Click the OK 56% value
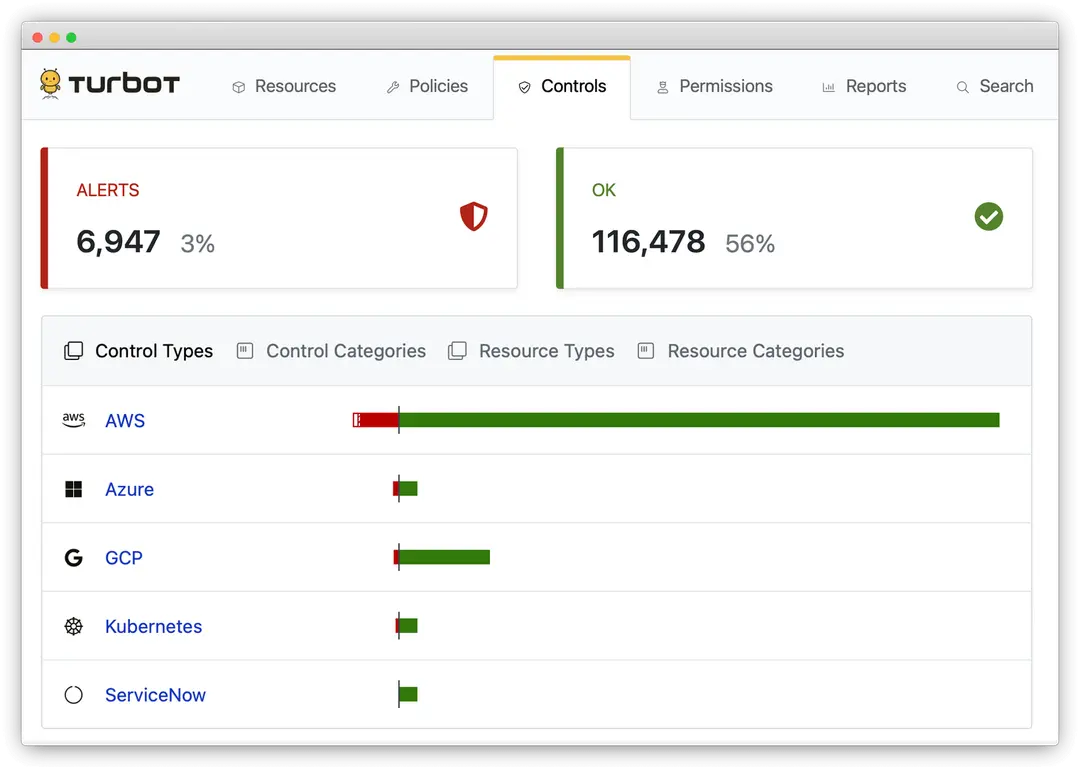The height and width of the screenshot is (767, 1080). (750, 244)
